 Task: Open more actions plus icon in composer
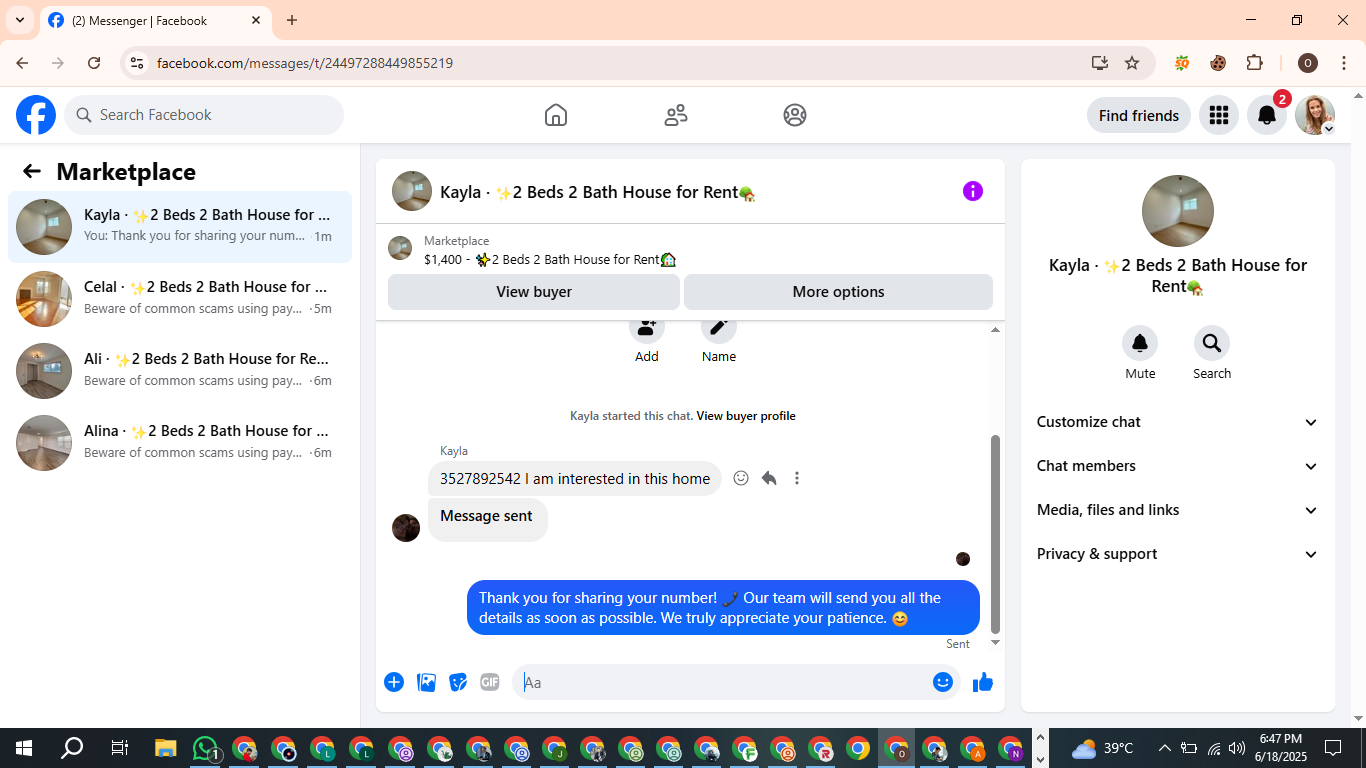click(x=394, y=682)
